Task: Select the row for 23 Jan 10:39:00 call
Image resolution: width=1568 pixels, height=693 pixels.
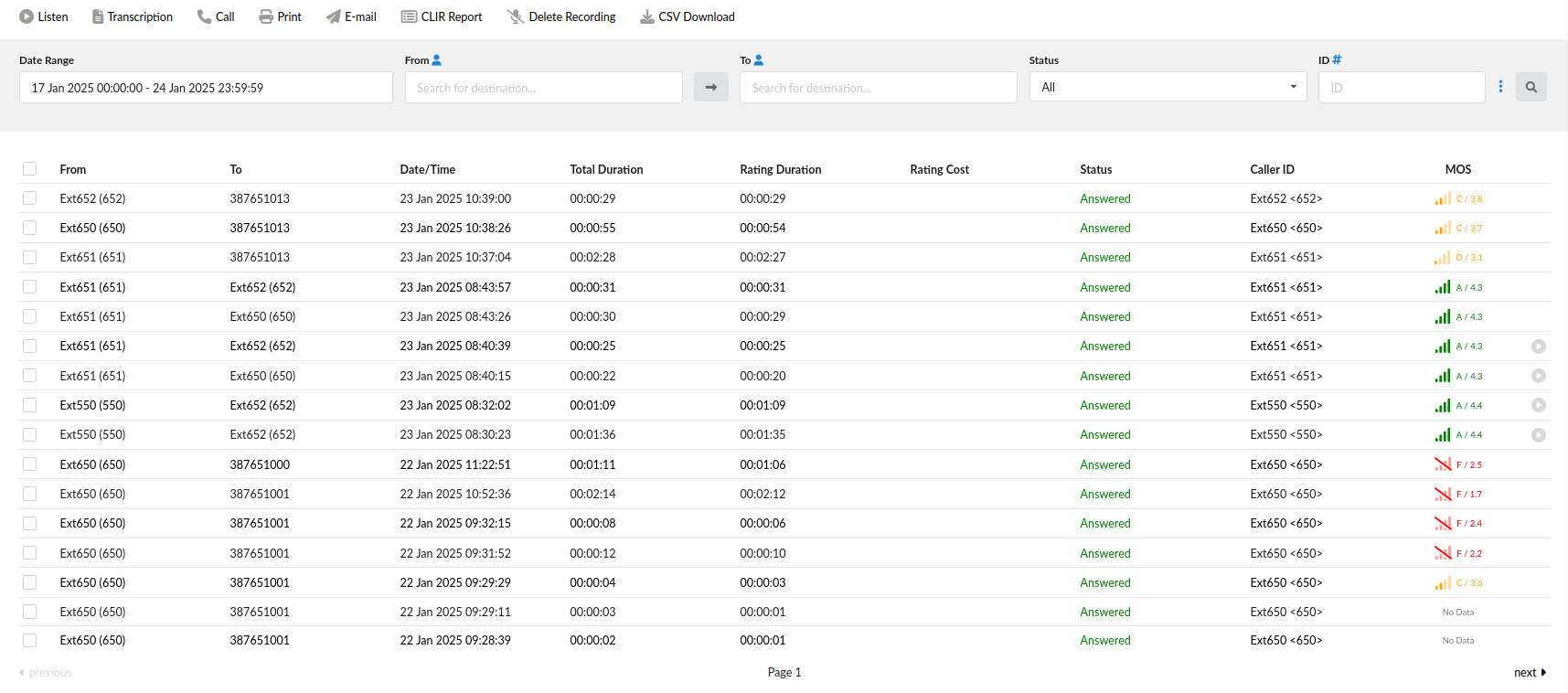Action: point(30,198)
